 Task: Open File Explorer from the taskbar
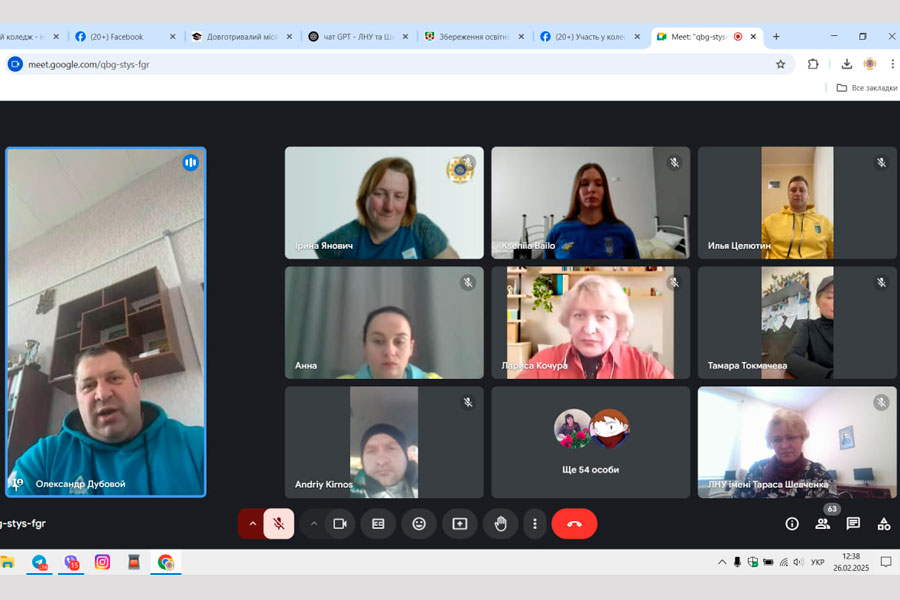point(7,562)
